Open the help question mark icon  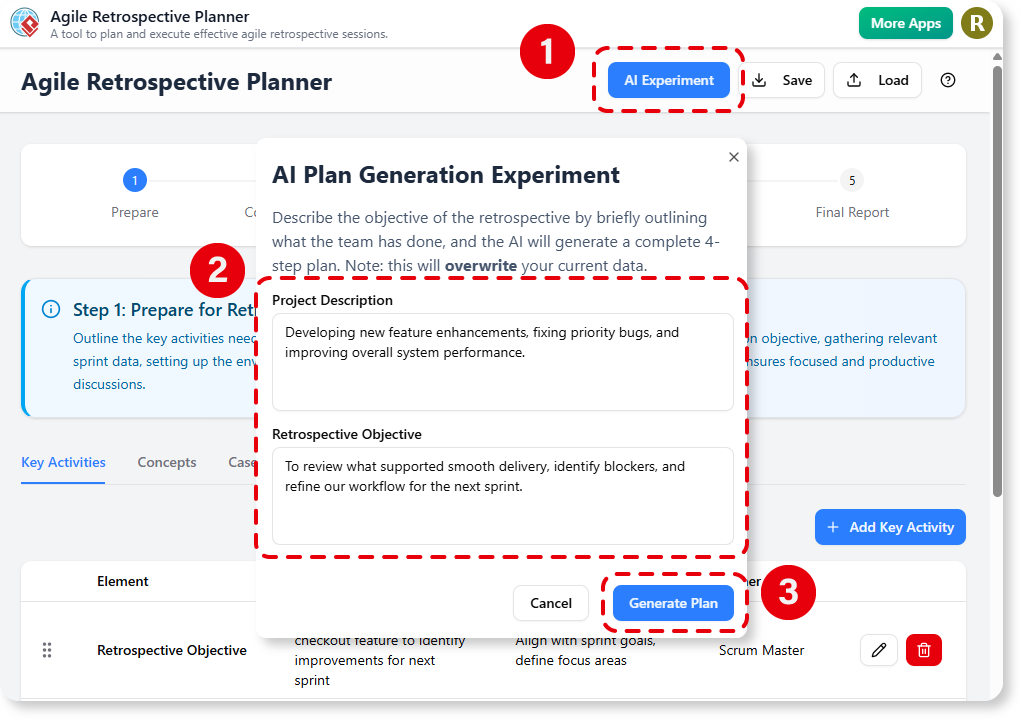click(948, 80)
